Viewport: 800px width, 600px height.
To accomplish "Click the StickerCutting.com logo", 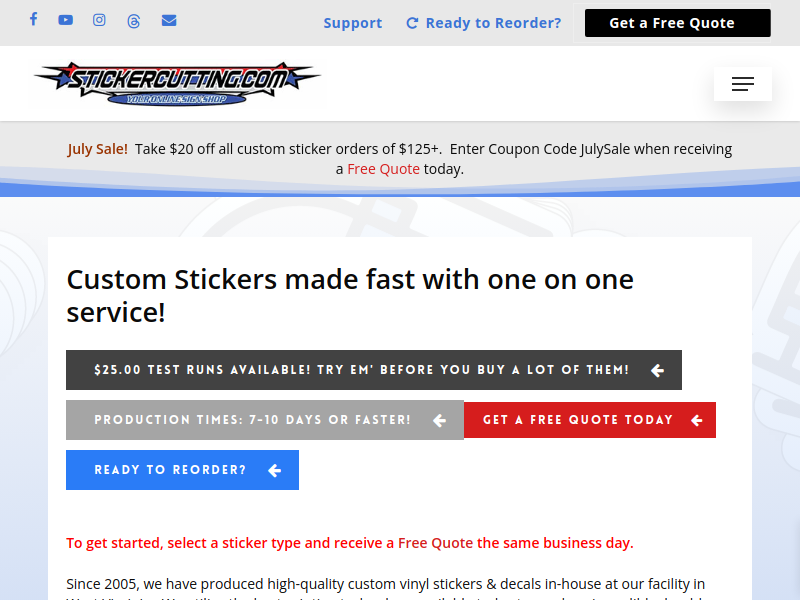I will click(177, 84).
